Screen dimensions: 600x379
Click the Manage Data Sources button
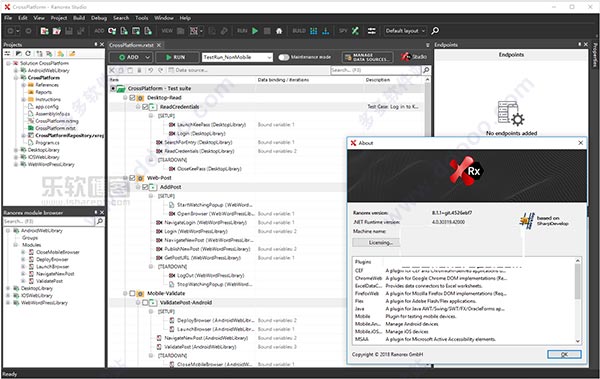367,57
